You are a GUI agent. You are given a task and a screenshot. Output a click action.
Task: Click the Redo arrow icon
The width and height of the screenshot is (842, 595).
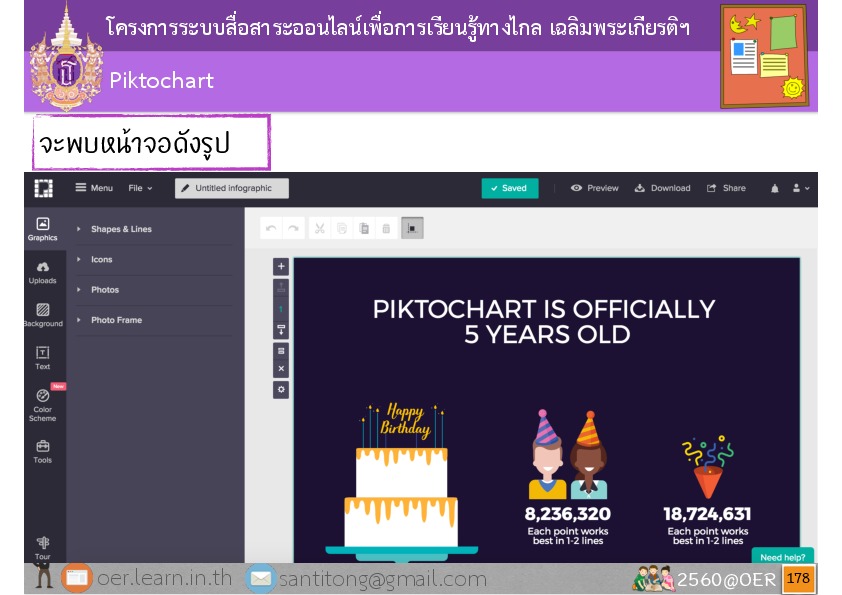(293, 228)
